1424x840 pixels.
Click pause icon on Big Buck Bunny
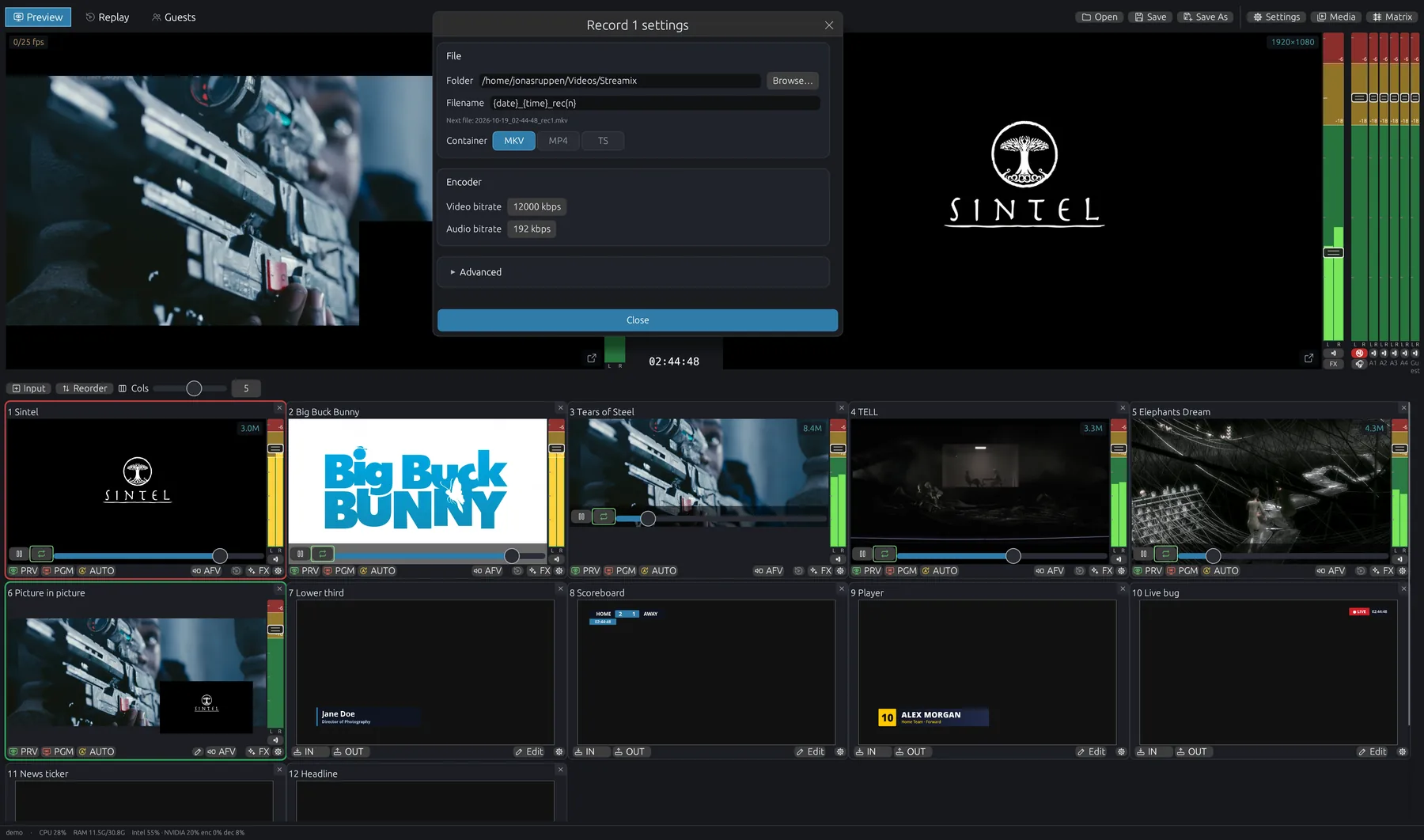tap(301, 554)
